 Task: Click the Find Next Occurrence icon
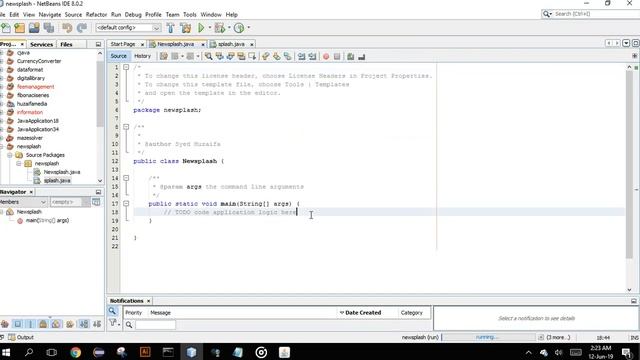click(x=230, y=56)
